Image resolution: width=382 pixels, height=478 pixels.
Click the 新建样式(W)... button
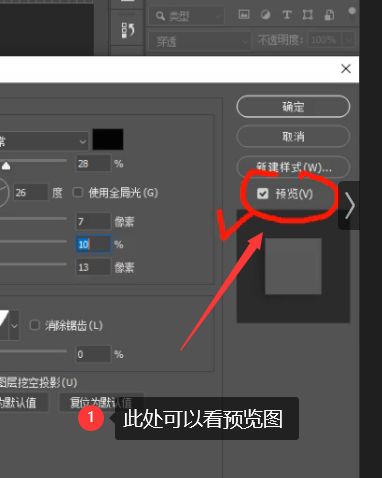point(293,167)
